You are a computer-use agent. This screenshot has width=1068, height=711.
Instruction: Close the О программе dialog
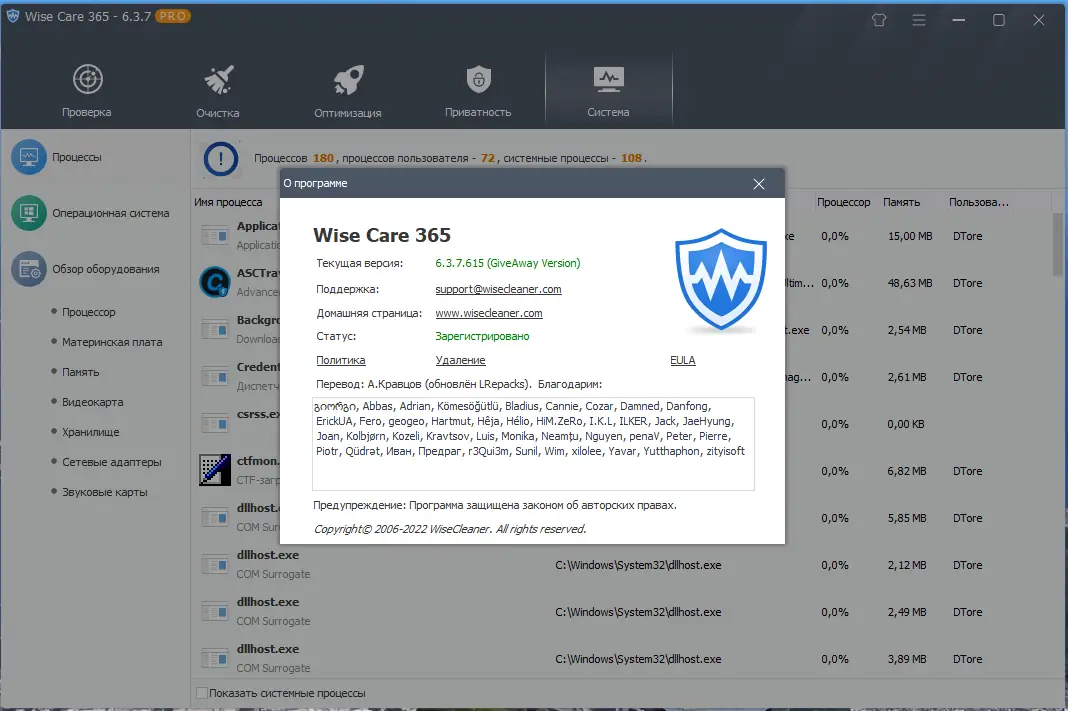pos(759,184)
